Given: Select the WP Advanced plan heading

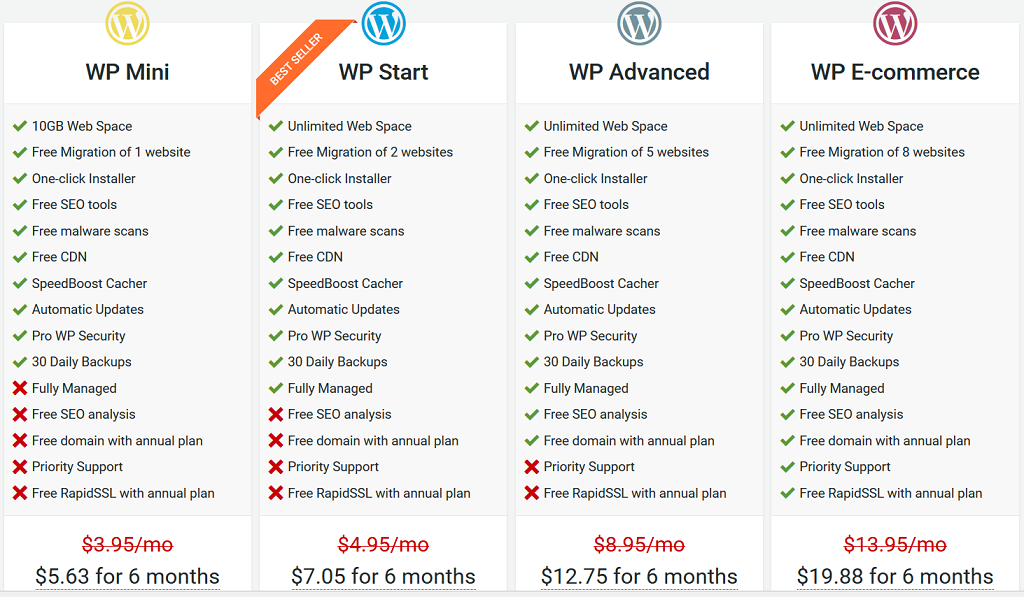Looking at the screenshot, I should 639,72.
